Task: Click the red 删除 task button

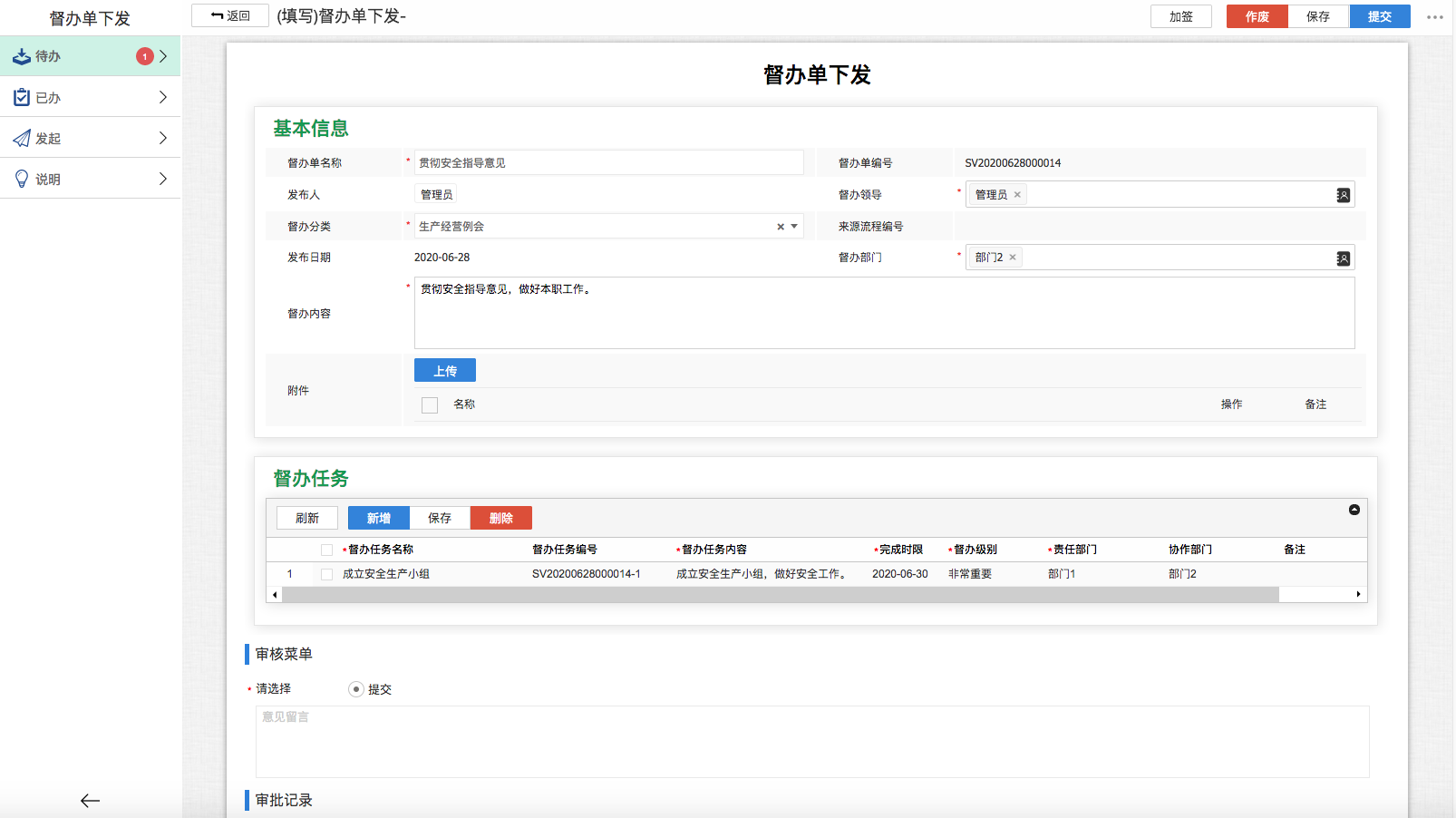Action: coord(501,518)
